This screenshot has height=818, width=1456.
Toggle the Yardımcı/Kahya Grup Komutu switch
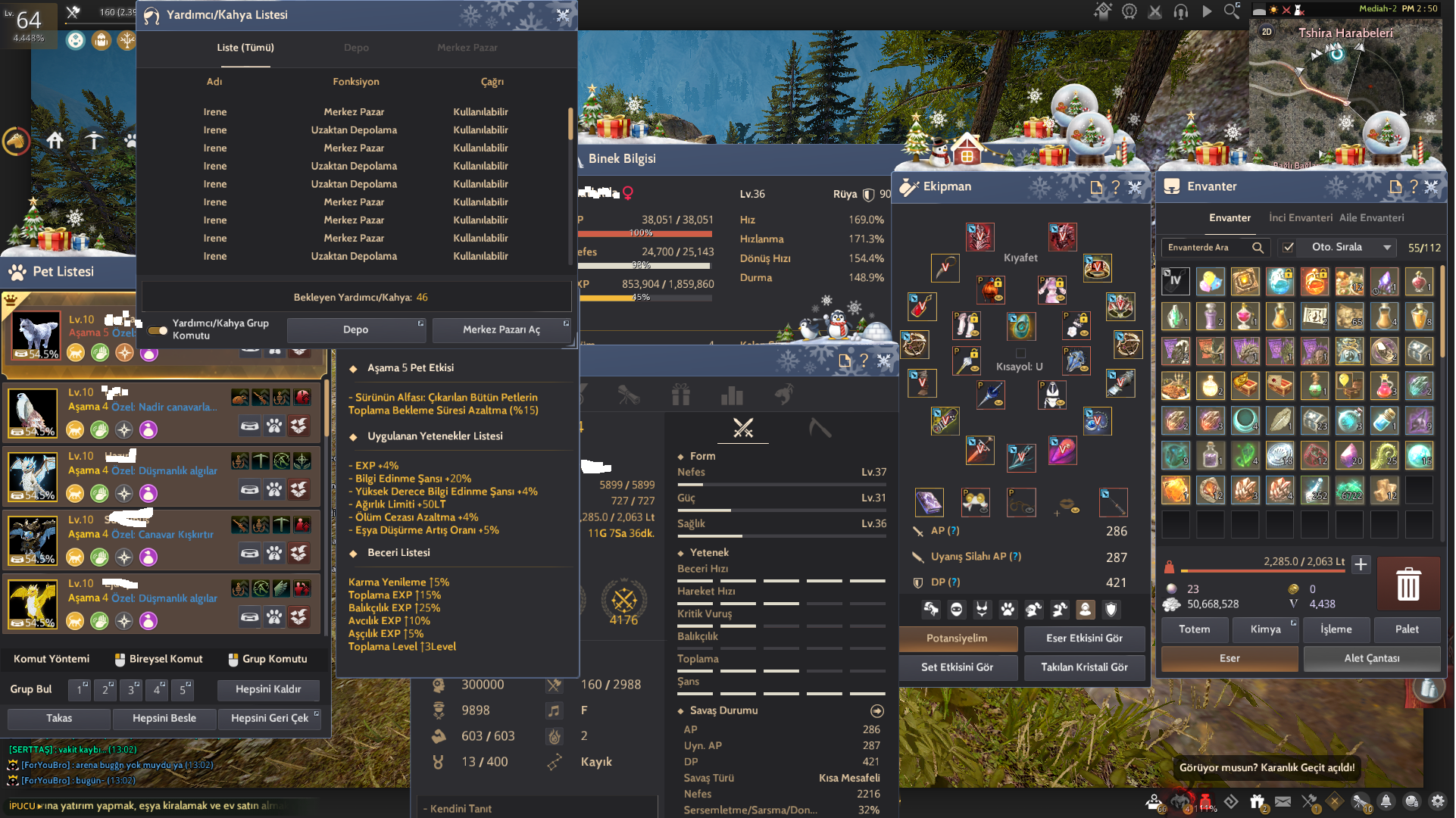click(x=158, y=330)
